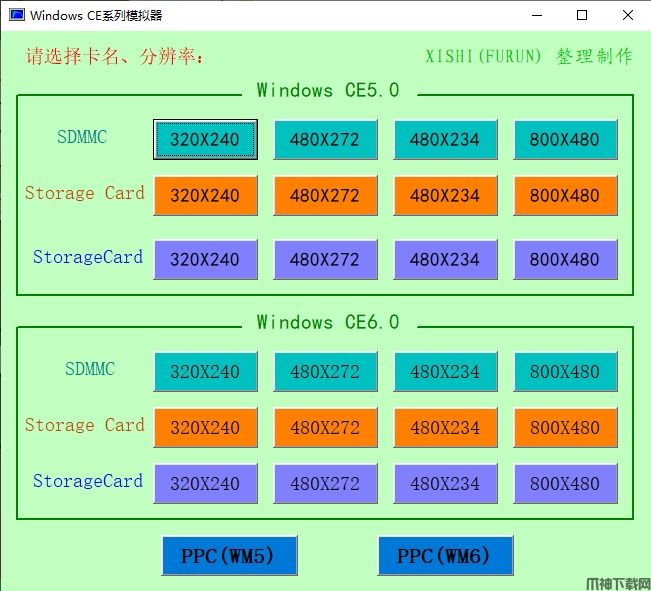Viewport: 651px width, 591px height.
Task: Click the red 请选择卡名、分辨率 prompt
Action: (115, 56)
